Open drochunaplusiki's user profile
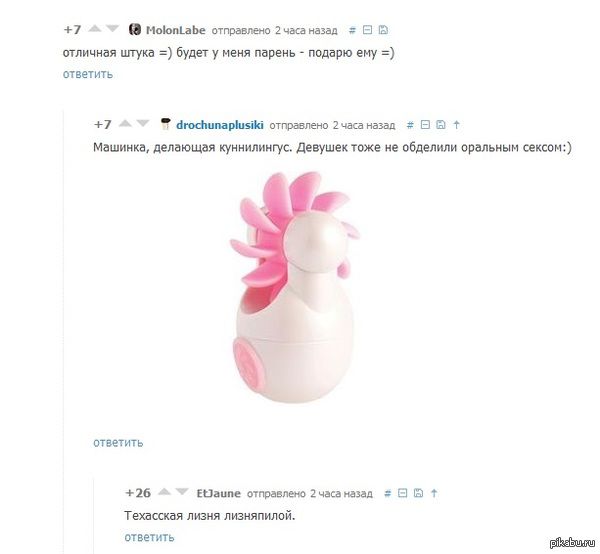This screenshot has height=554, width=600. click(x=220, y=125)
